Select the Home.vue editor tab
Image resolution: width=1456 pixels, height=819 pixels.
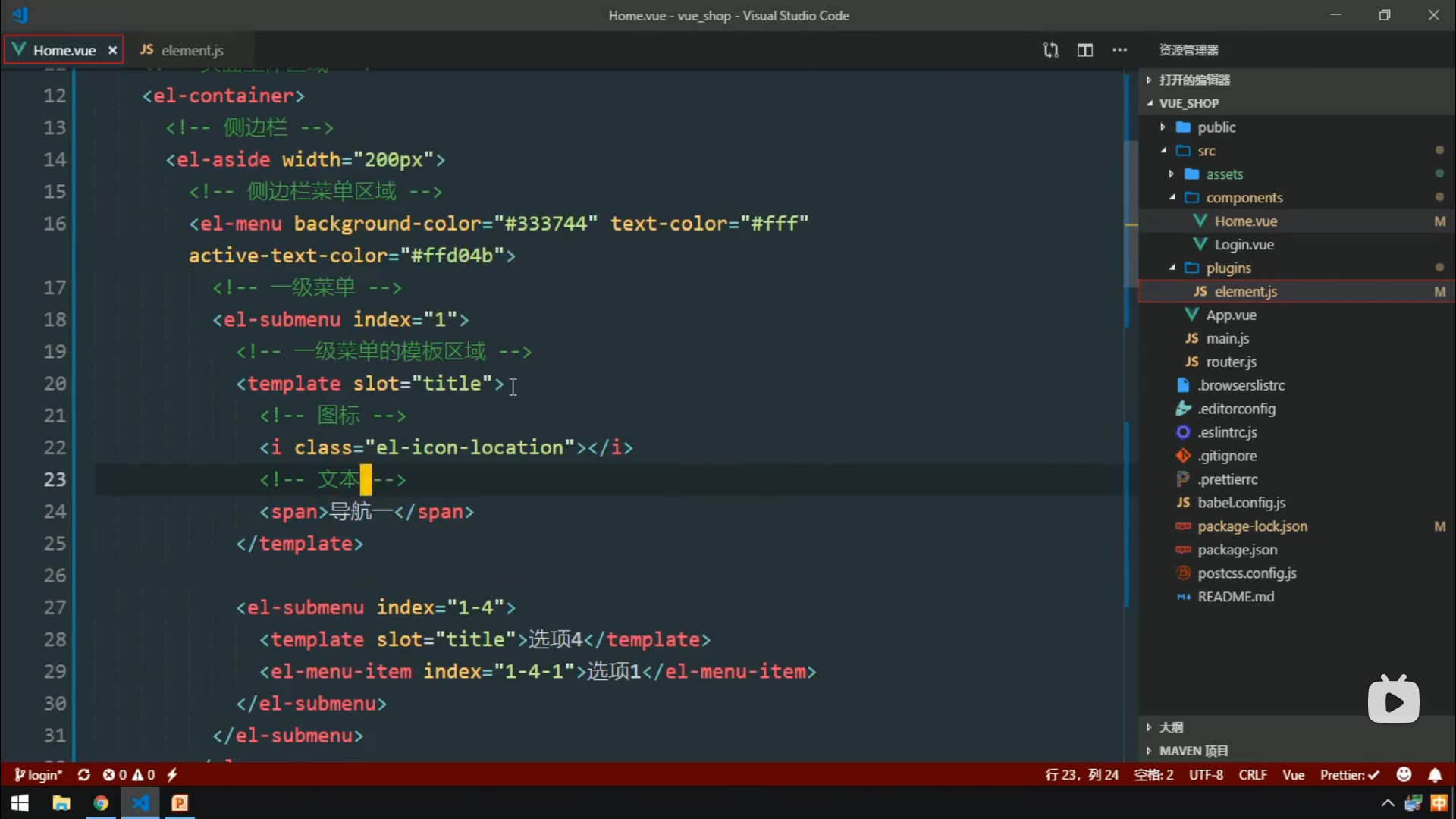pyautogui.click(x=64, y=50)
